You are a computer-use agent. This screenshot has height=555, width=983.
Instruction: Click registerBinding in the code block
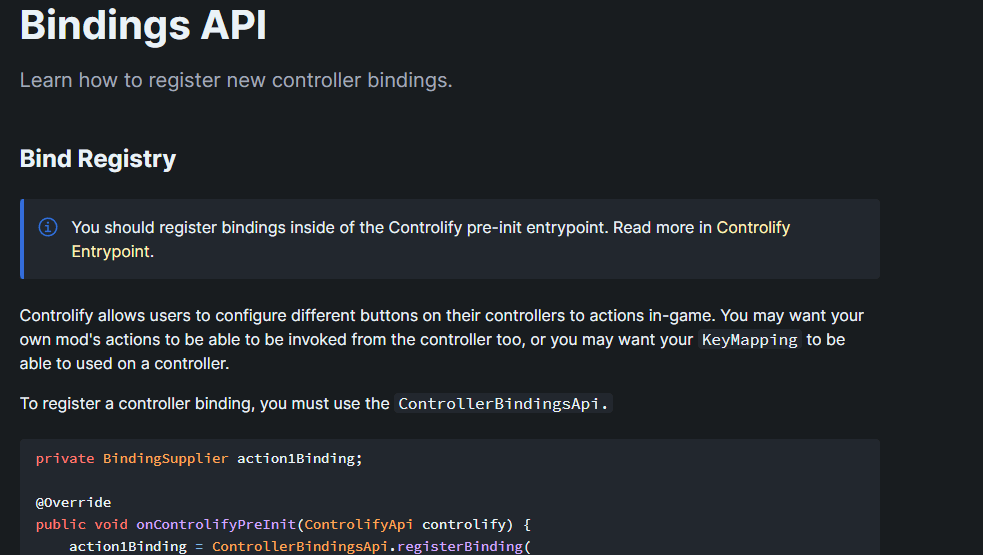458,546
